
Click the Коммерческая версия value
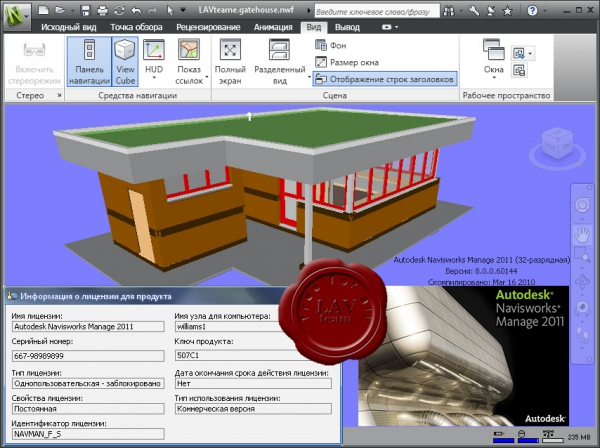click(x=253, y=409)
